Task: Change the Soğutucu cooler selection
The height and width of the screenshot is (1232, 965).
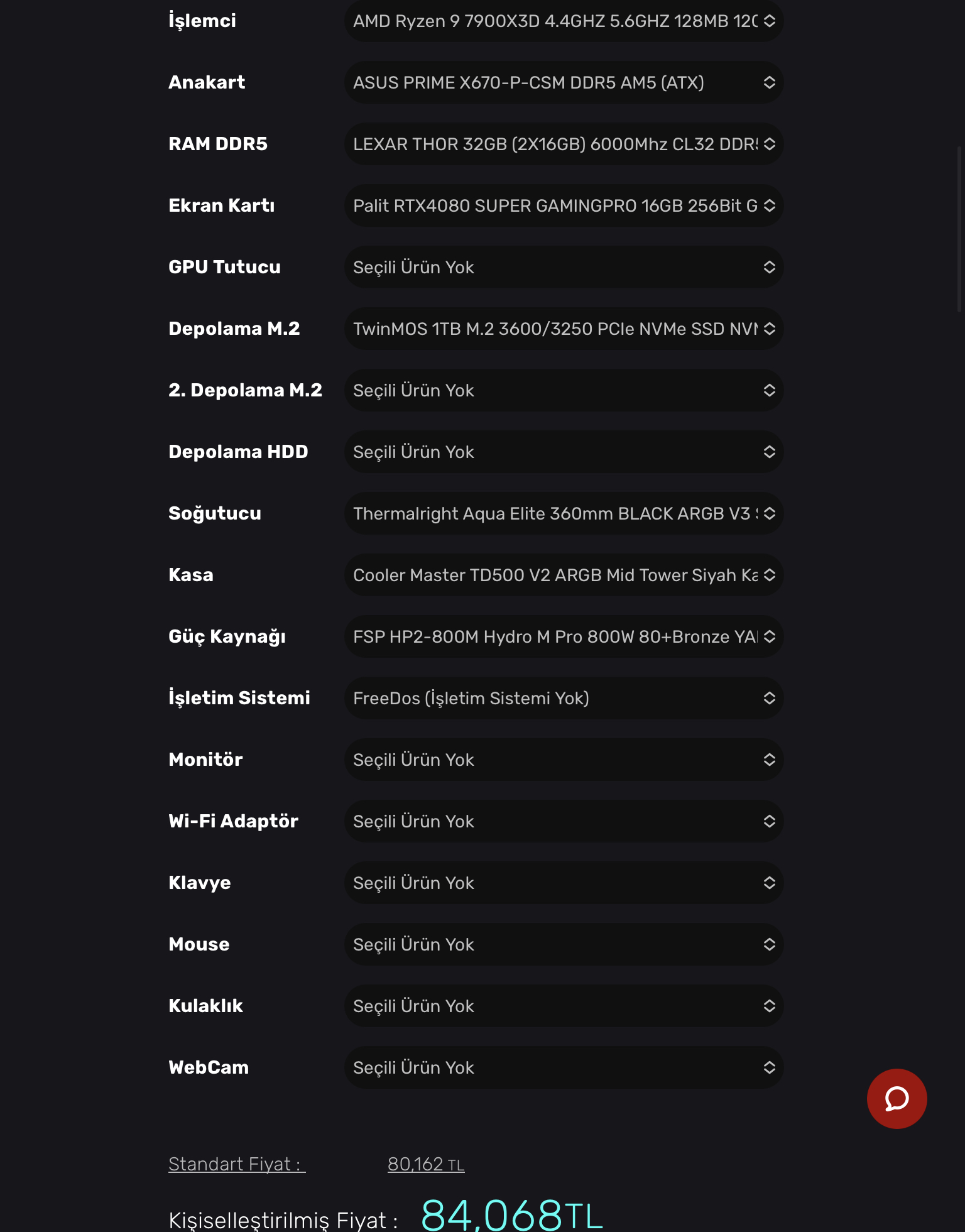Action: pyautogui.click(x=564, y=514)
